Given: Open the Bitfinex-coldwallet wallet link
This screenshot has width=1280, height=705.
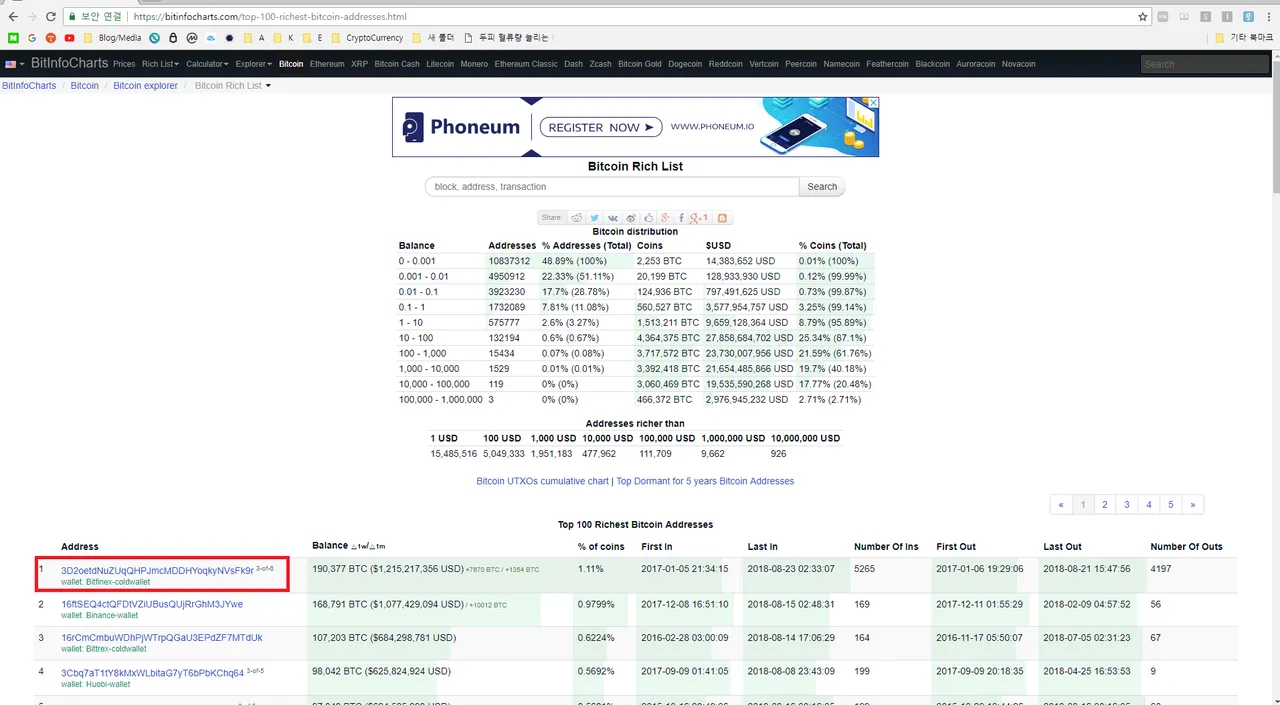Looking at the screenshot, I should 117,581.
